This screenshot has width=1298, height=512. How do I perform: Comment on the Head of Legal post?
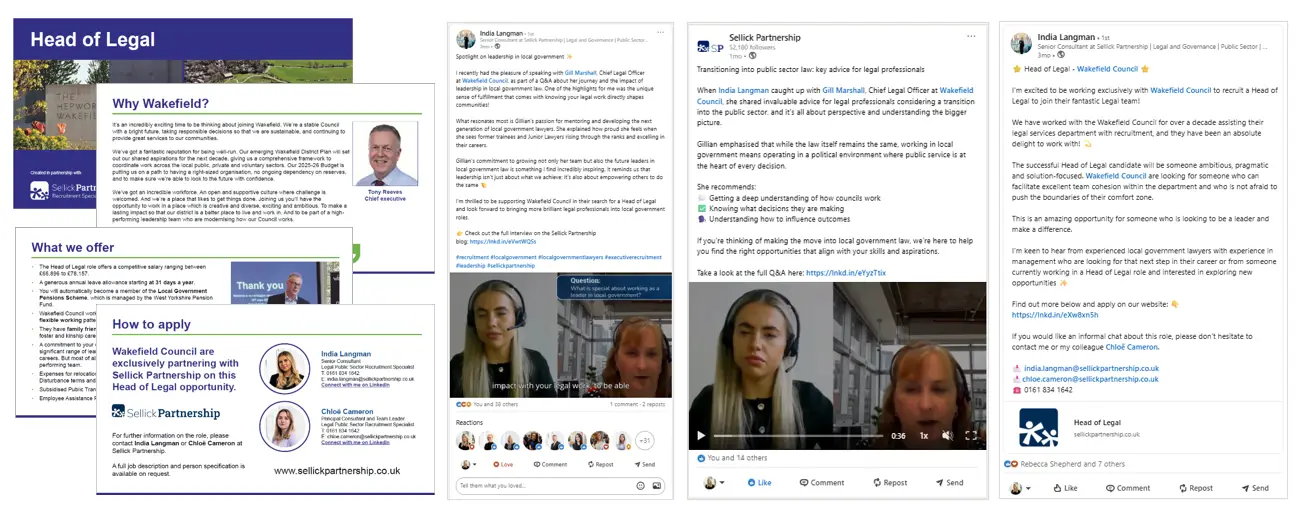tap(1126, 488)
